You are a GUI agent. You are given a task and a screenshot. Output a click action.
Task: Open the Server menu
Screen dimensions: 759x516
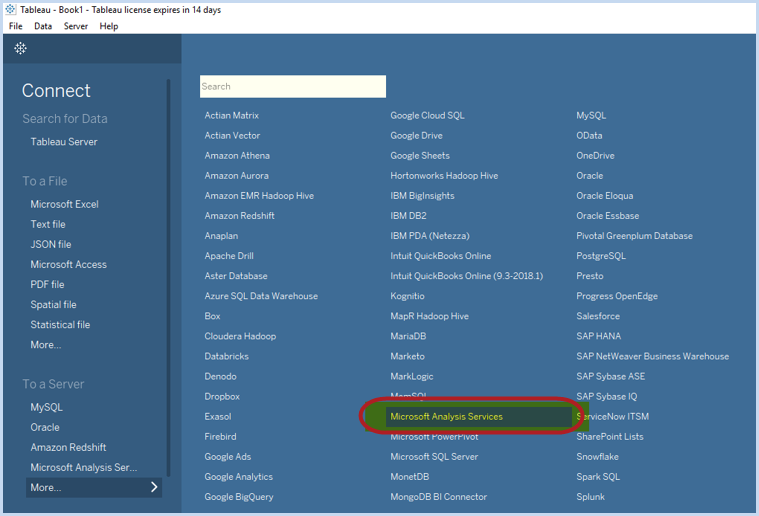coord(76,26)
